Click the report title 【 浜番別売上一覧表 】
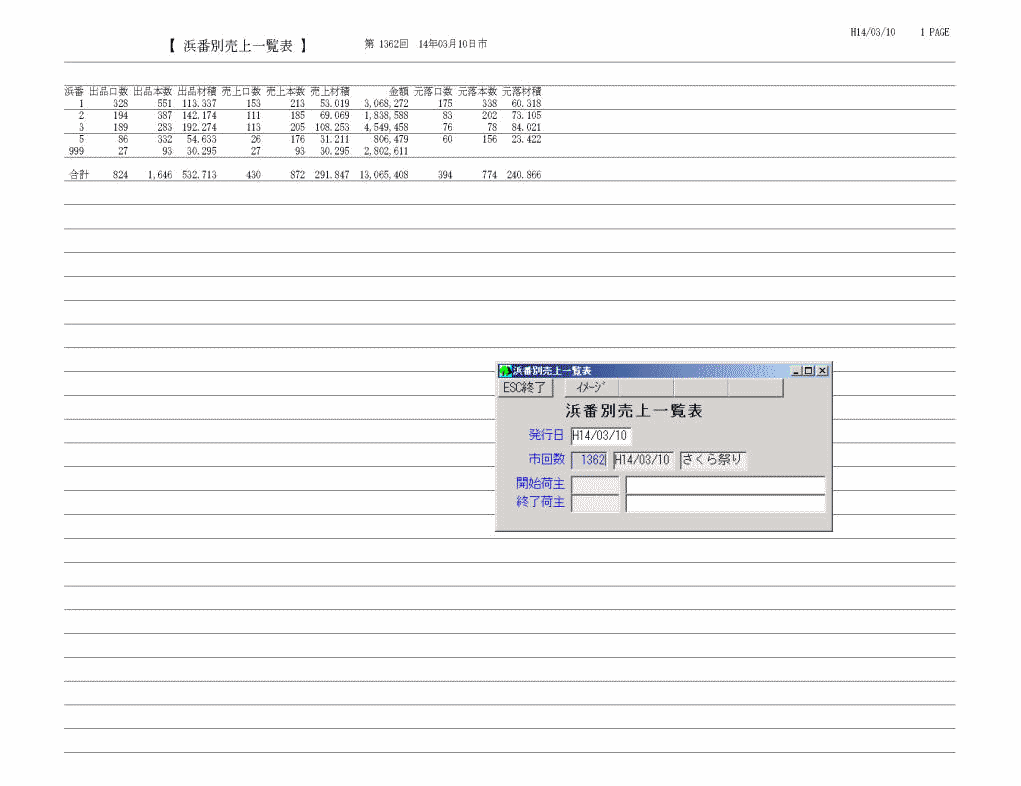 [238, 46]
